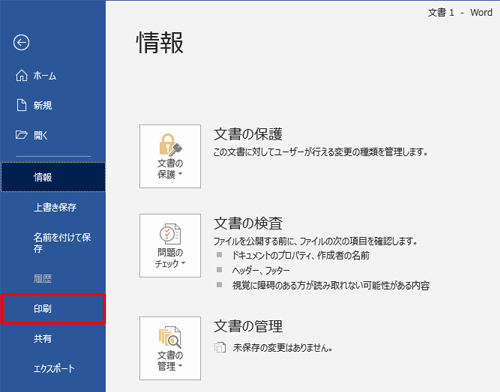This screenshot has width=500, height=392.
Task: Select 新規 in the sidebar
Action: coord(53,105)
